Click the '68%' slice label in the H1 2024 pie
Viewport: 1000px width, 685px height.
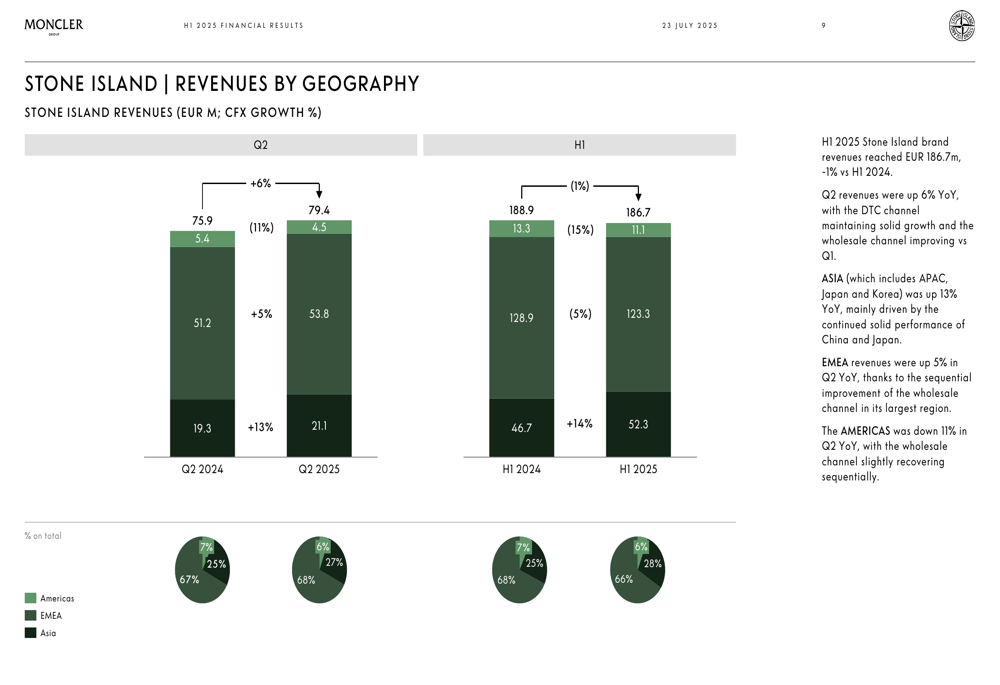tap(506, 580)
